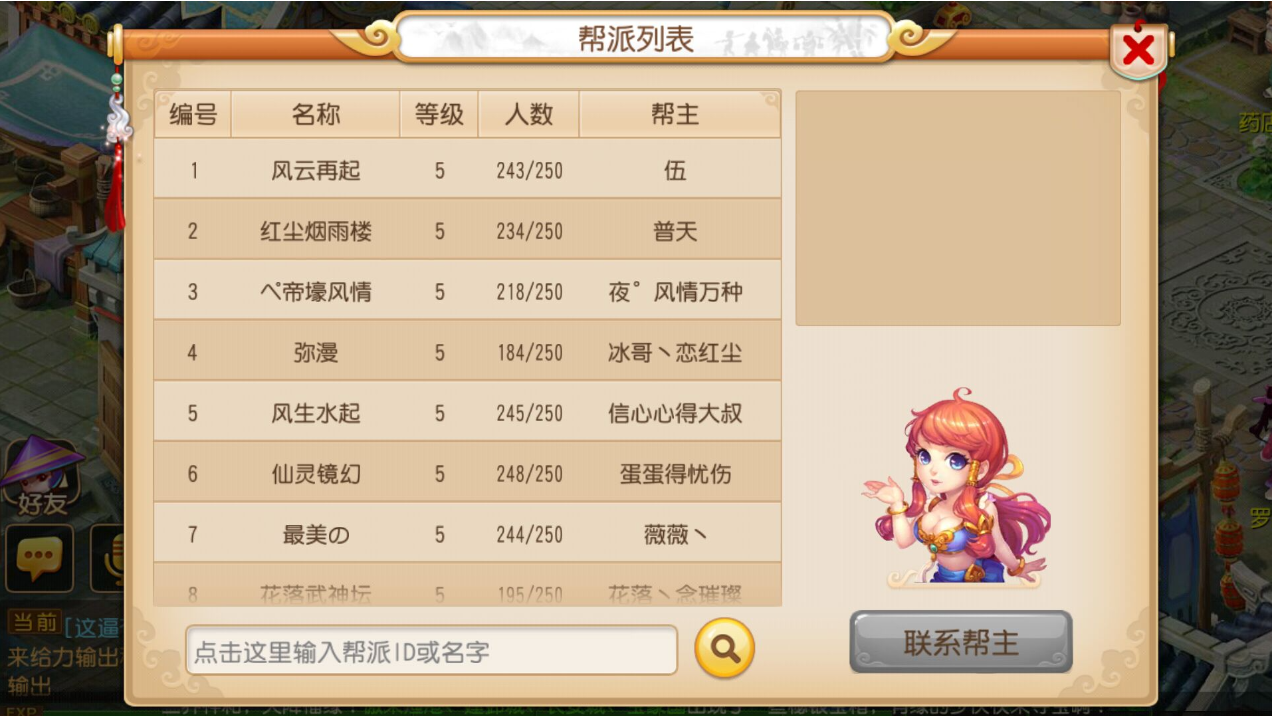Viewport: 1272px width, 716px height.
Task: Click the 人数 column header
Action: (x=529, y=114)
